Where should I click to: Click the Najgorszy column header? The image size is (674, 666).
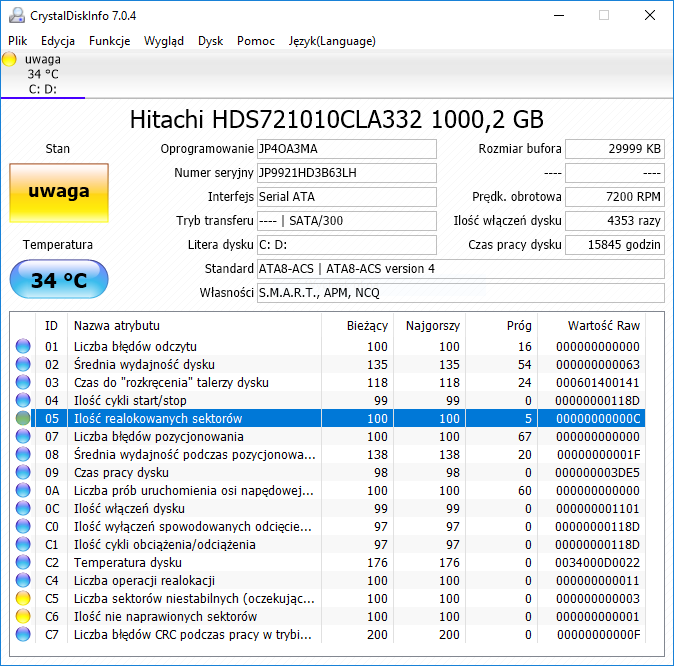point(429,326)
